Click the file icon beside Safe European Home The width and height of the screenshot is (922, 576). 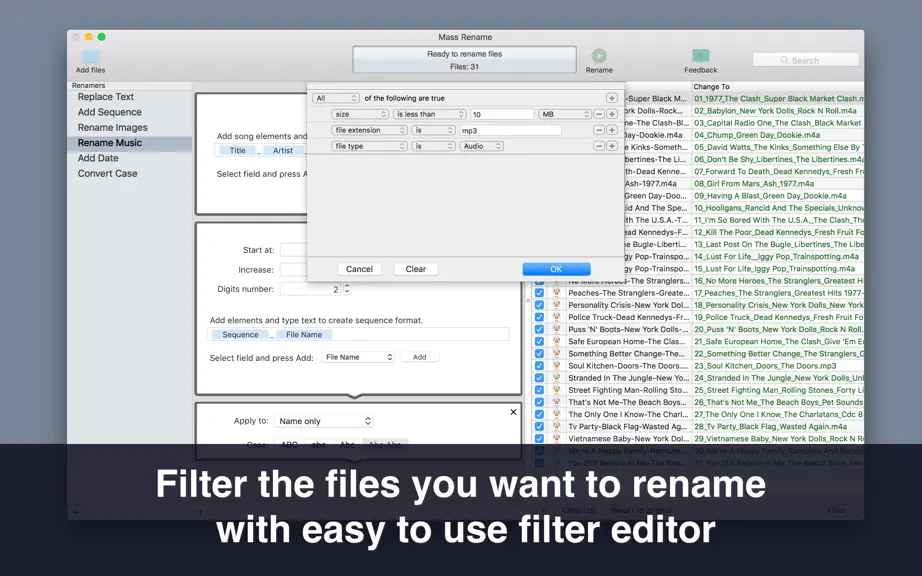tap(556, 341)
